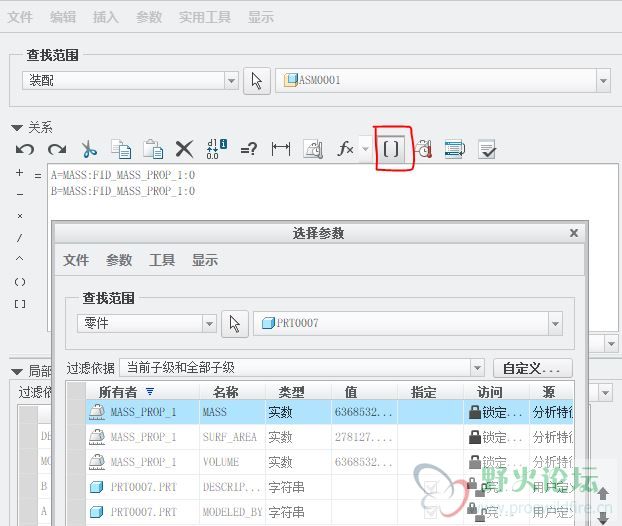Image resolution: width=622 pixels, height=526 pixels.
Task: Click the 指定 column header
Action: click(x=431, y=392)
